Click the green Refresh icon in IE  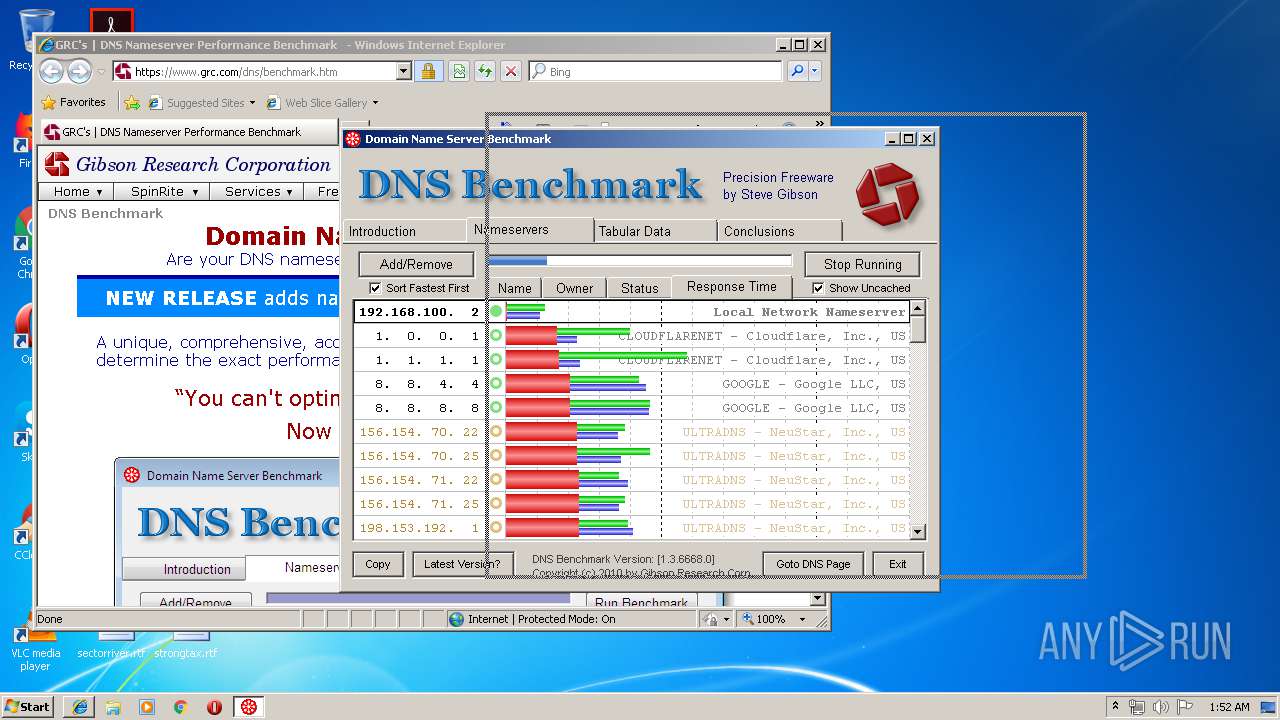[x=485, y=71]
